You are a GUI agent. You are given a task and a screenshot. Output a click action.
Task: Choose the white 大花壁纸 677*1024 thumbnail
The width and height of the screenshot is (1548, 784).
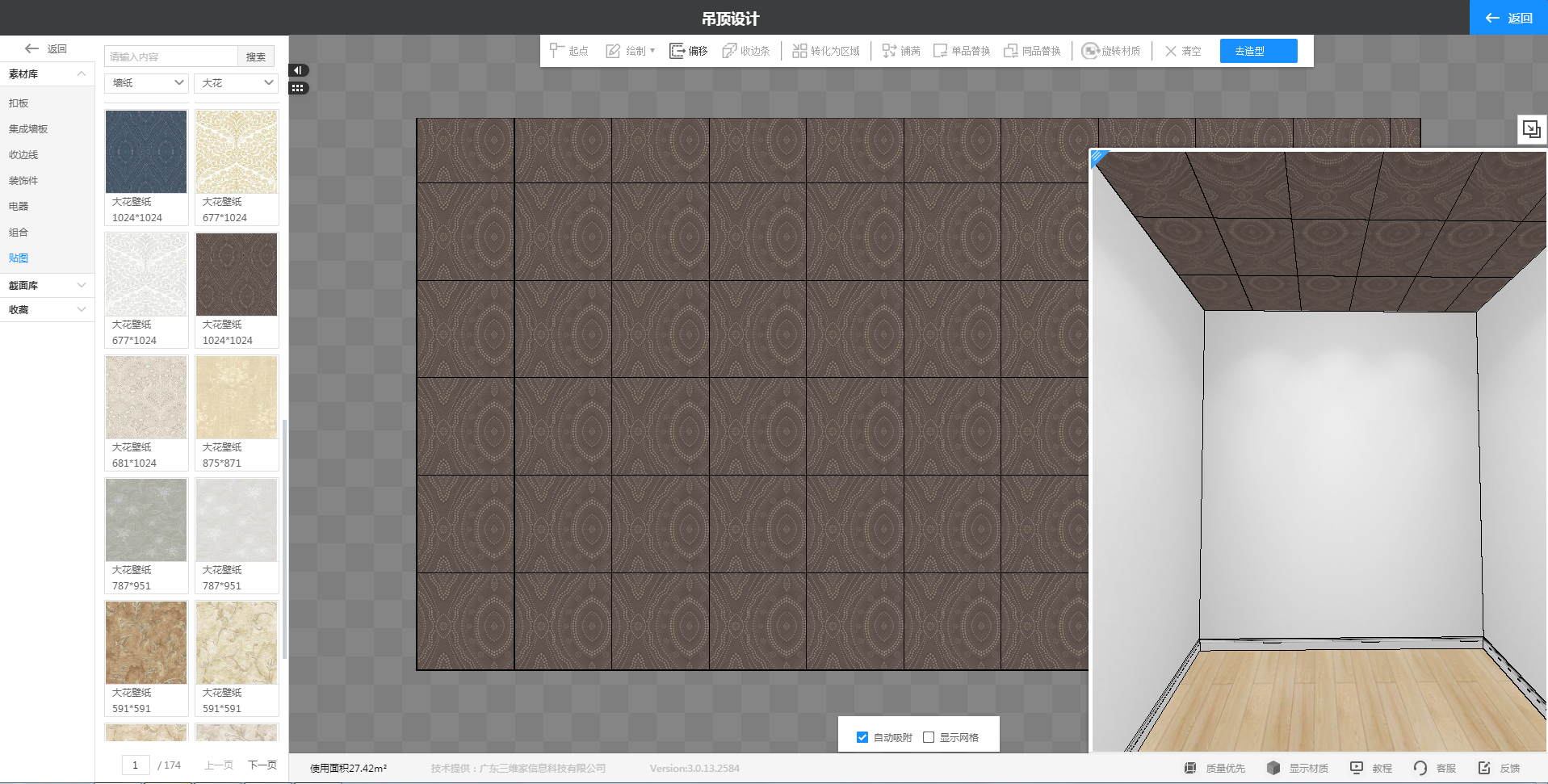[x=146, y=275]
